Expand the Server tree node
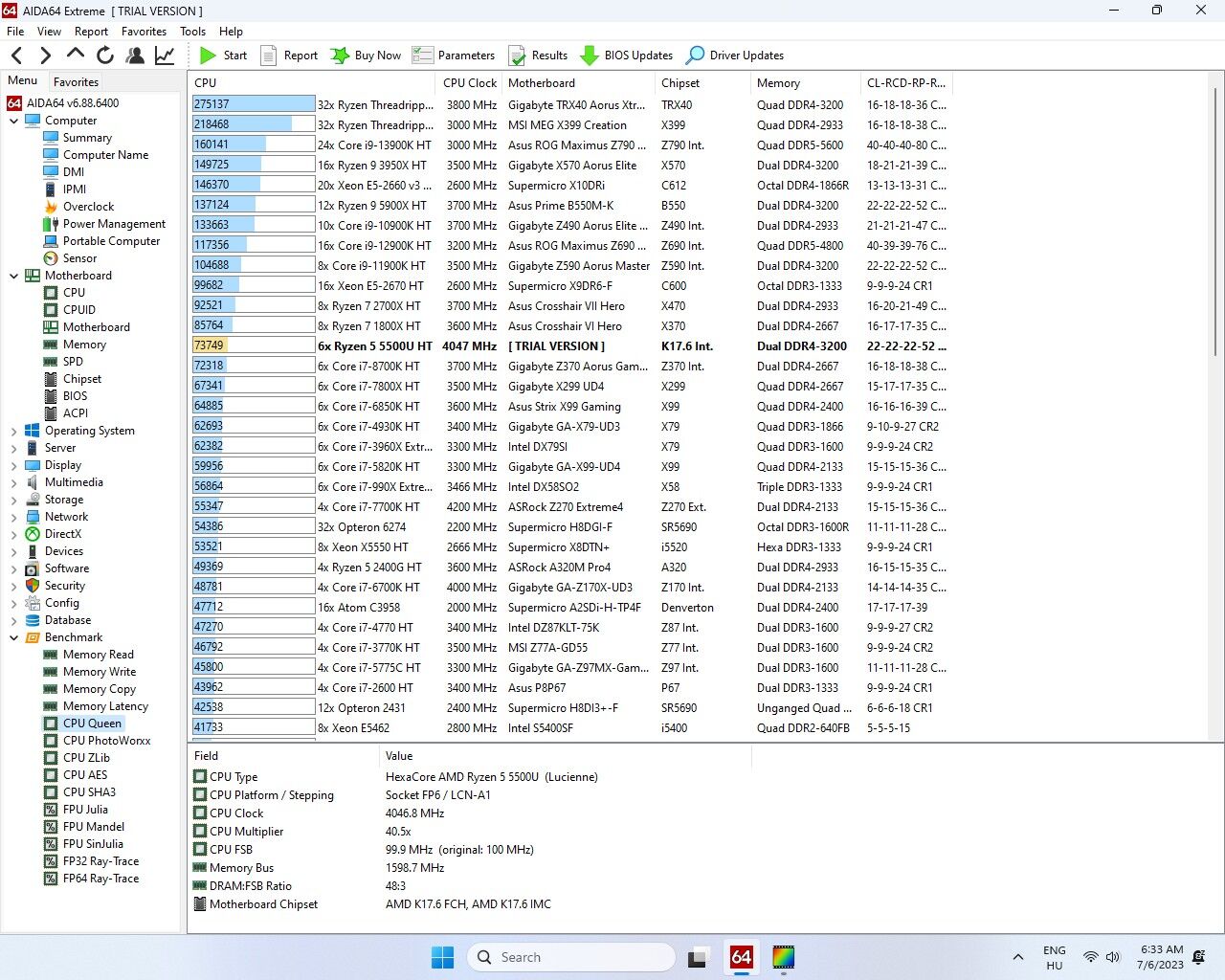The width and height of the screenshot is (1225, 980). 13,448
